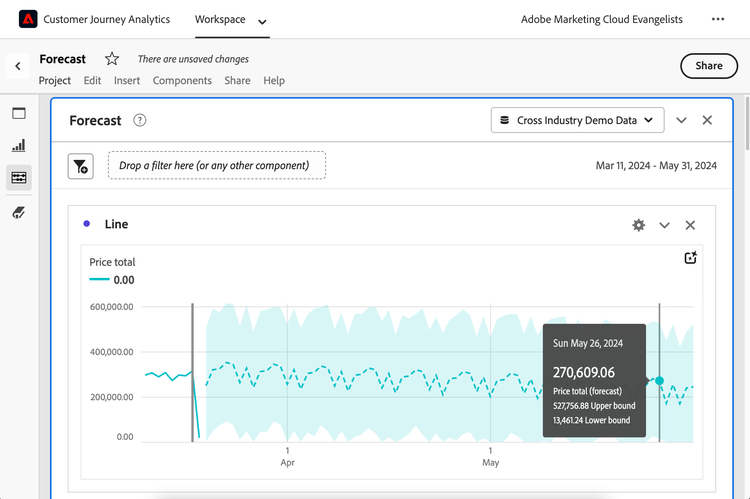The height and width of the screenshot is (499, 750).
Task: Click the chart export icon
Action: [x=690, y=258]
